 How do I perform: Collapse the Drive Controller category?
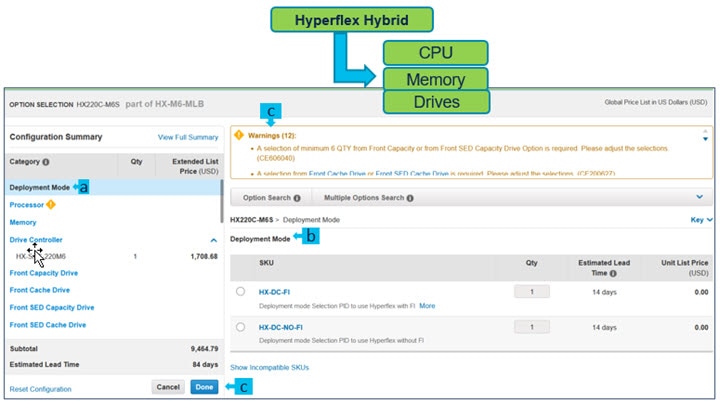click(x=213, y=240)
